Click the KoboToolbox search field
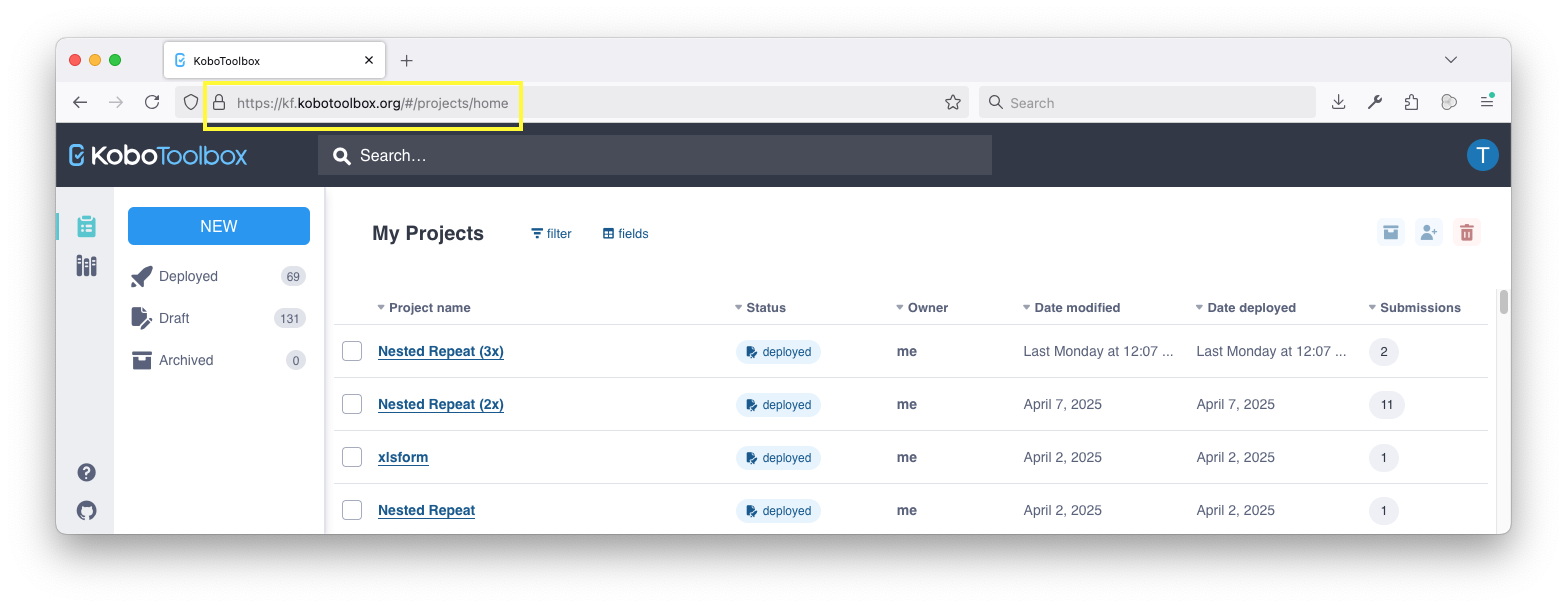Image resolution: width=1567 pixels, height=608 pixels. [x=655, y=155]
